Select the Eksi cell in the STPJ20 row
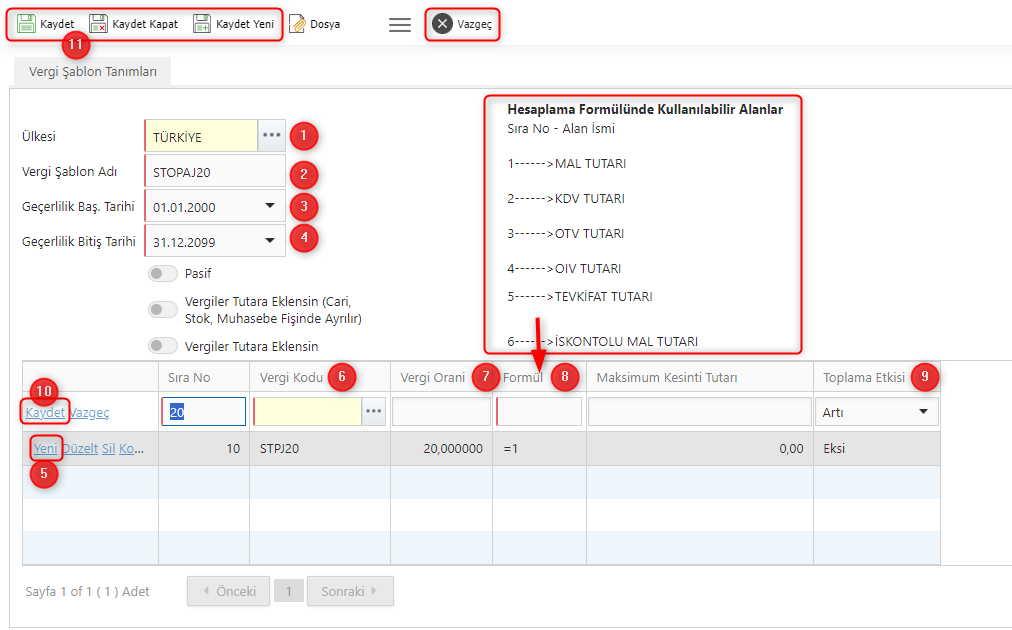The height and width of the screenshot is (630, 1012). pyautogui.click(x=876, y=449)
